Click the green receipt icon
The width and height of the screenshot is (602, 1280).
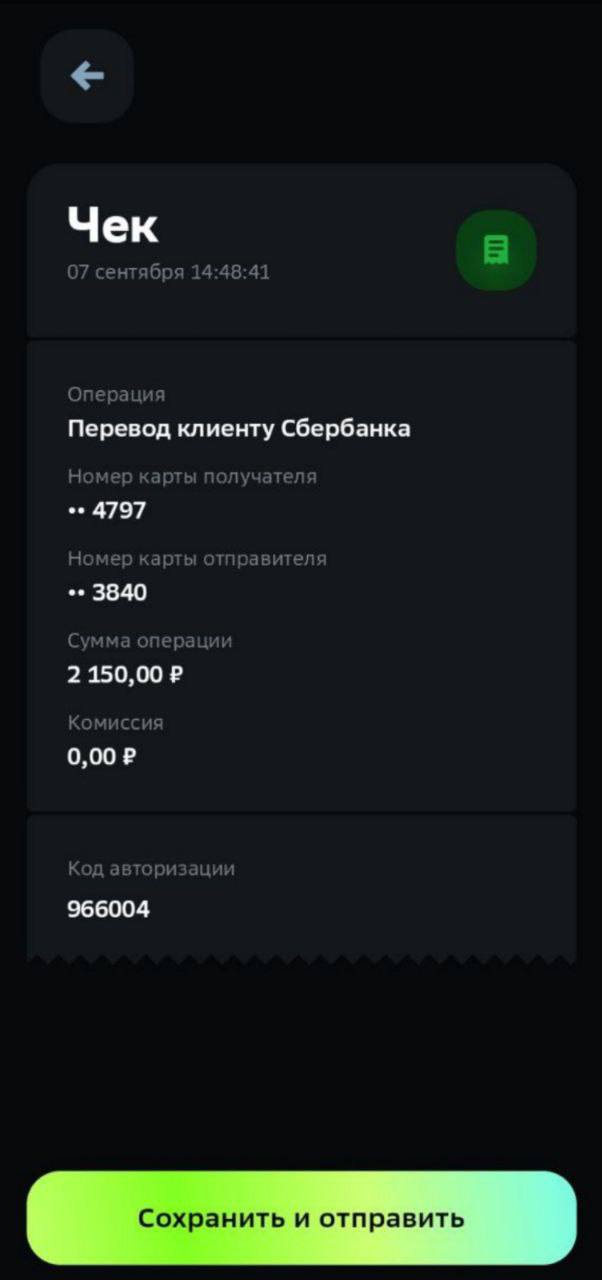coord(496,250)
